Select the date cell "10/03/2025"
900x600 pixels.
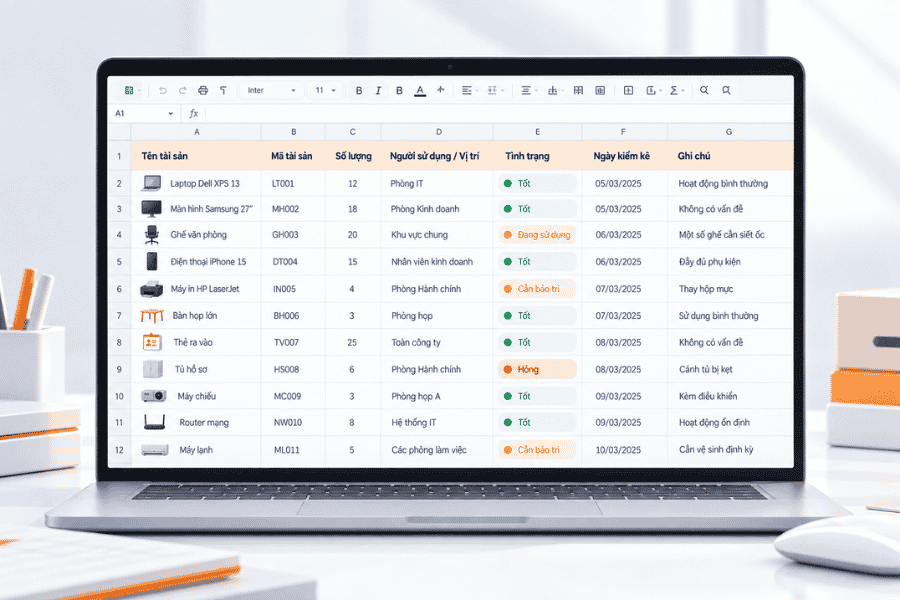tap(625, 450)
